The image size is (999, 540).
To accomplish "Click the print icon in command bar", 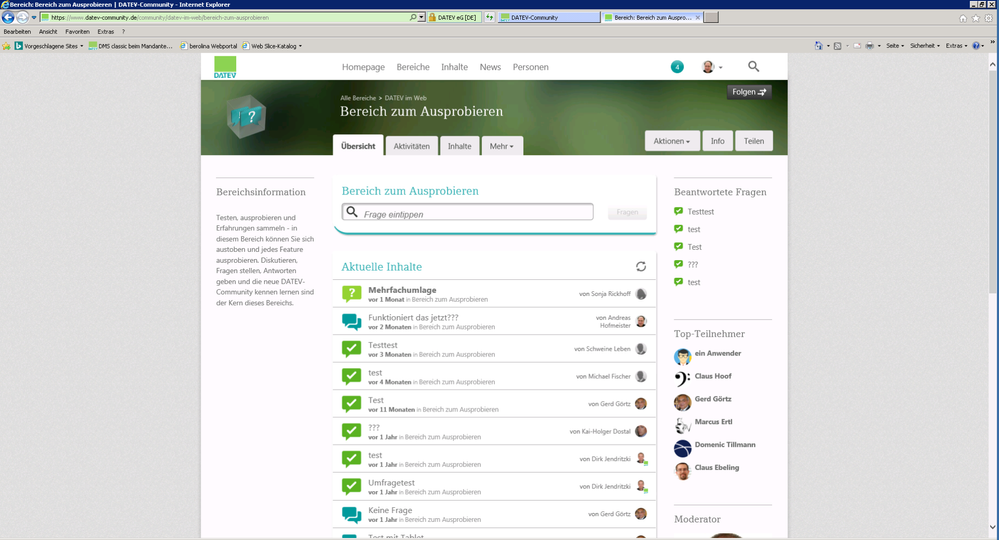I will [870, 46].
